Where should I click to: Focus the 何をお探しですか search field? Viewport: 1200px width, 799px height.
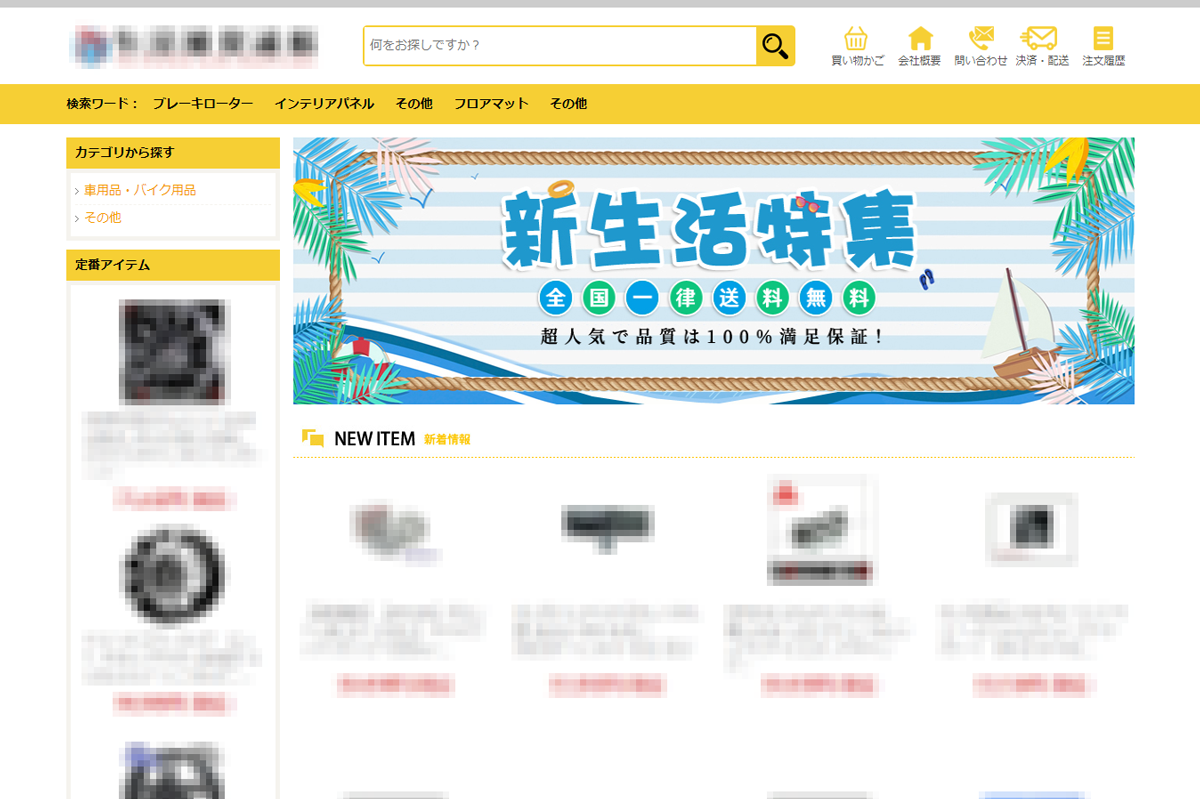coord(560,46)
